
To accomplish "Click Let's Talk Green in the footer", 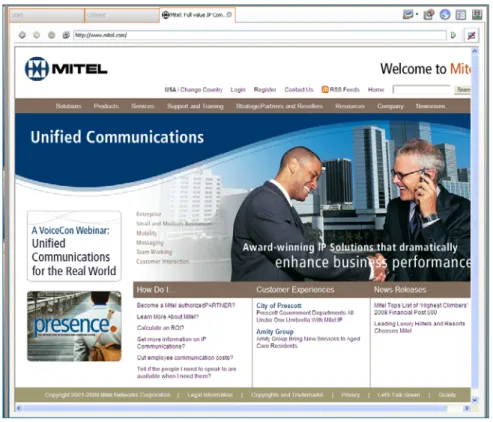I will (399, 395).
